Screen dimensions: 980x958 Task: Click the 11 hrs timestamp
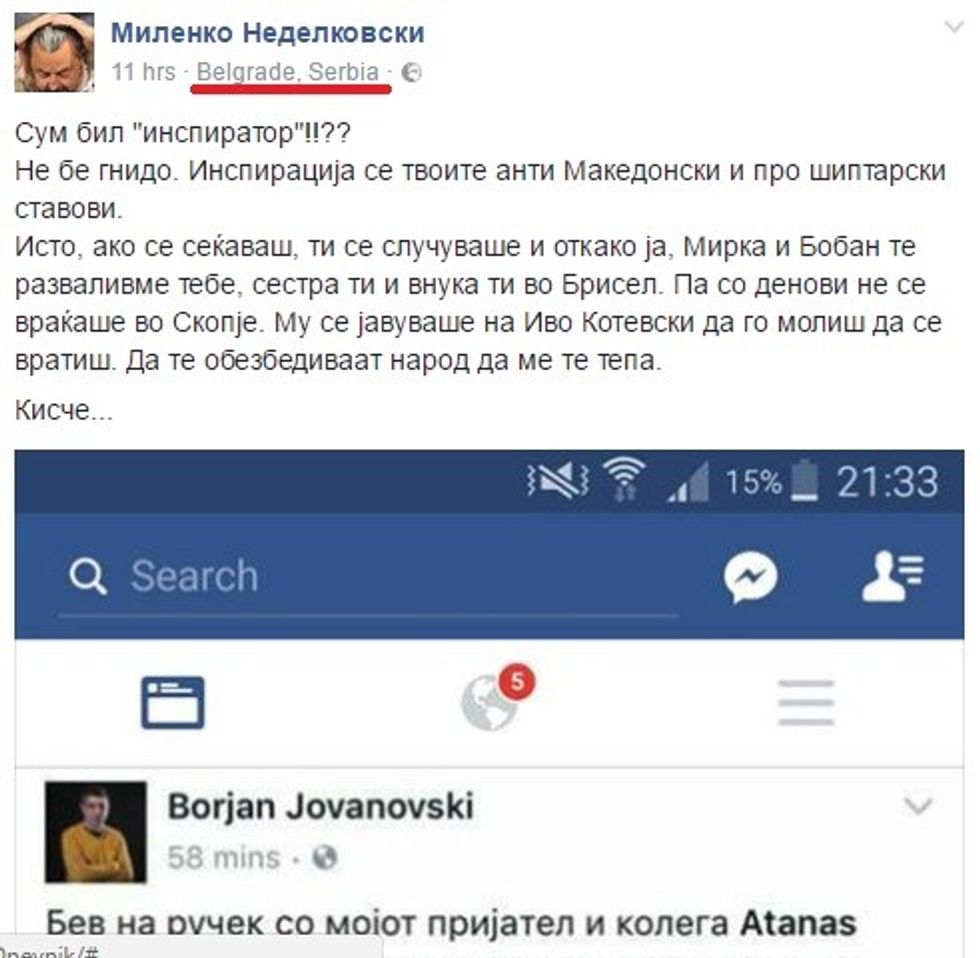point(143,72)
